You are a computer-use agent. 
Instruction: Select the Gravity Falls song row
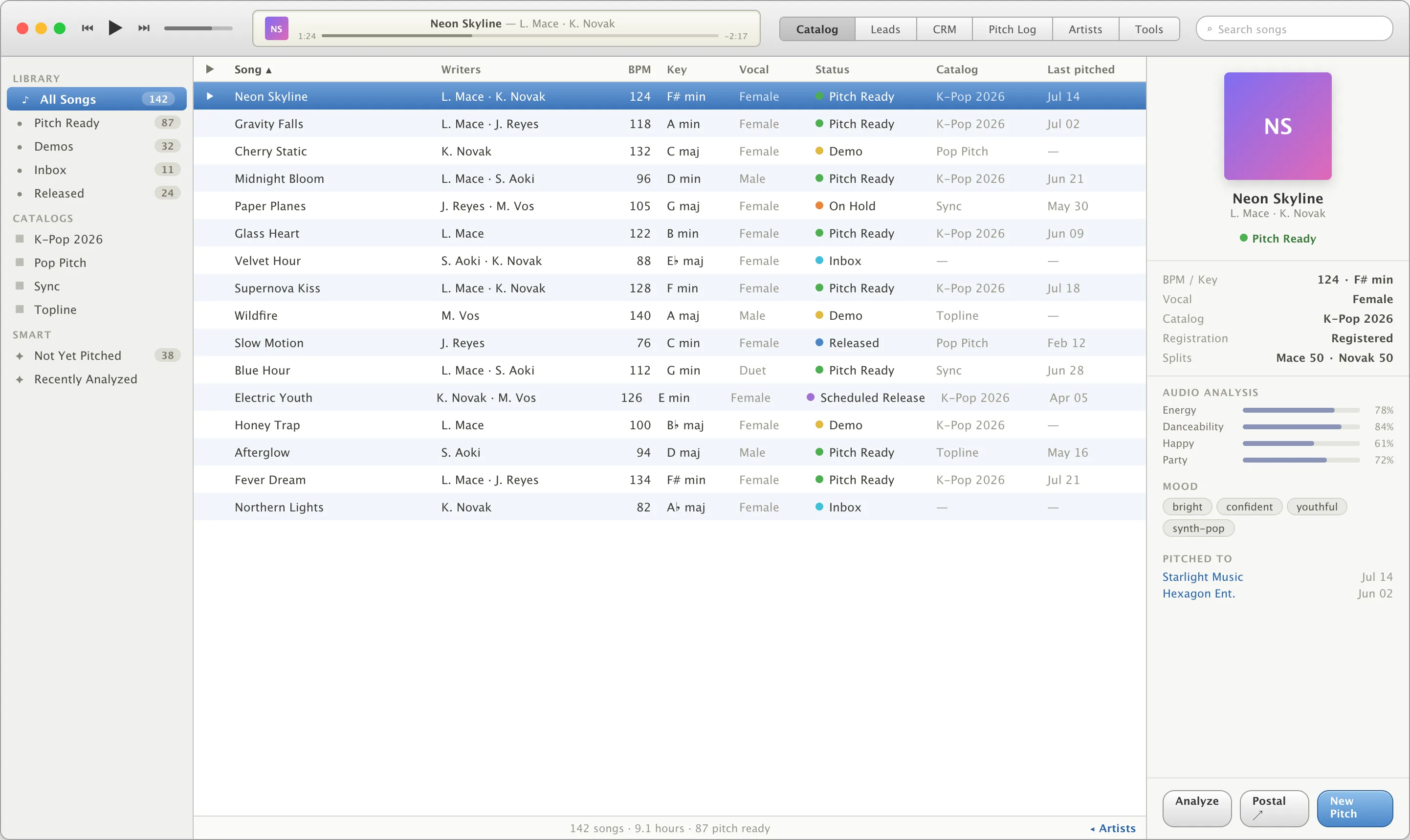(x=670, y=123)
